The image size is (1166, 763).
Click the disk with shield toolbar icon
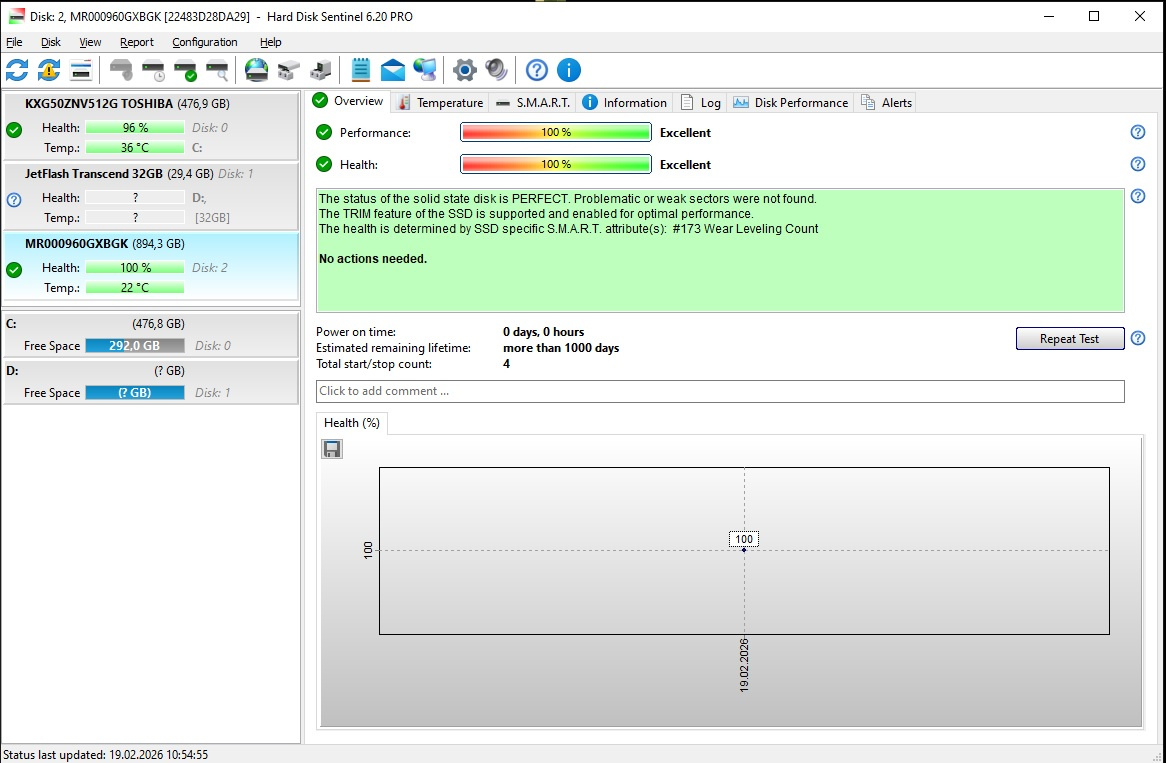tap(121, 71)
